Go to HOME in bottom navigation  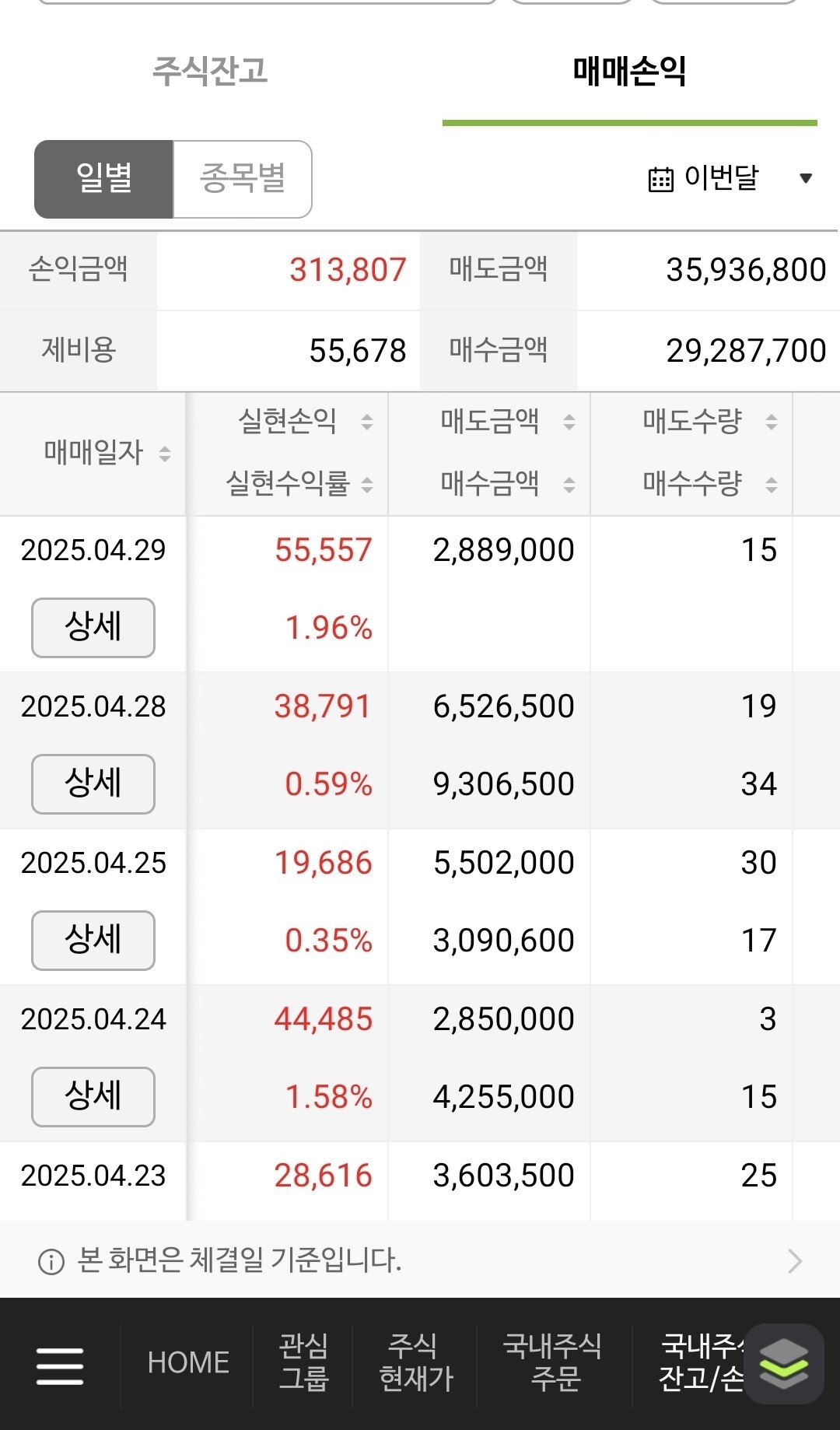click(188, 1362)
